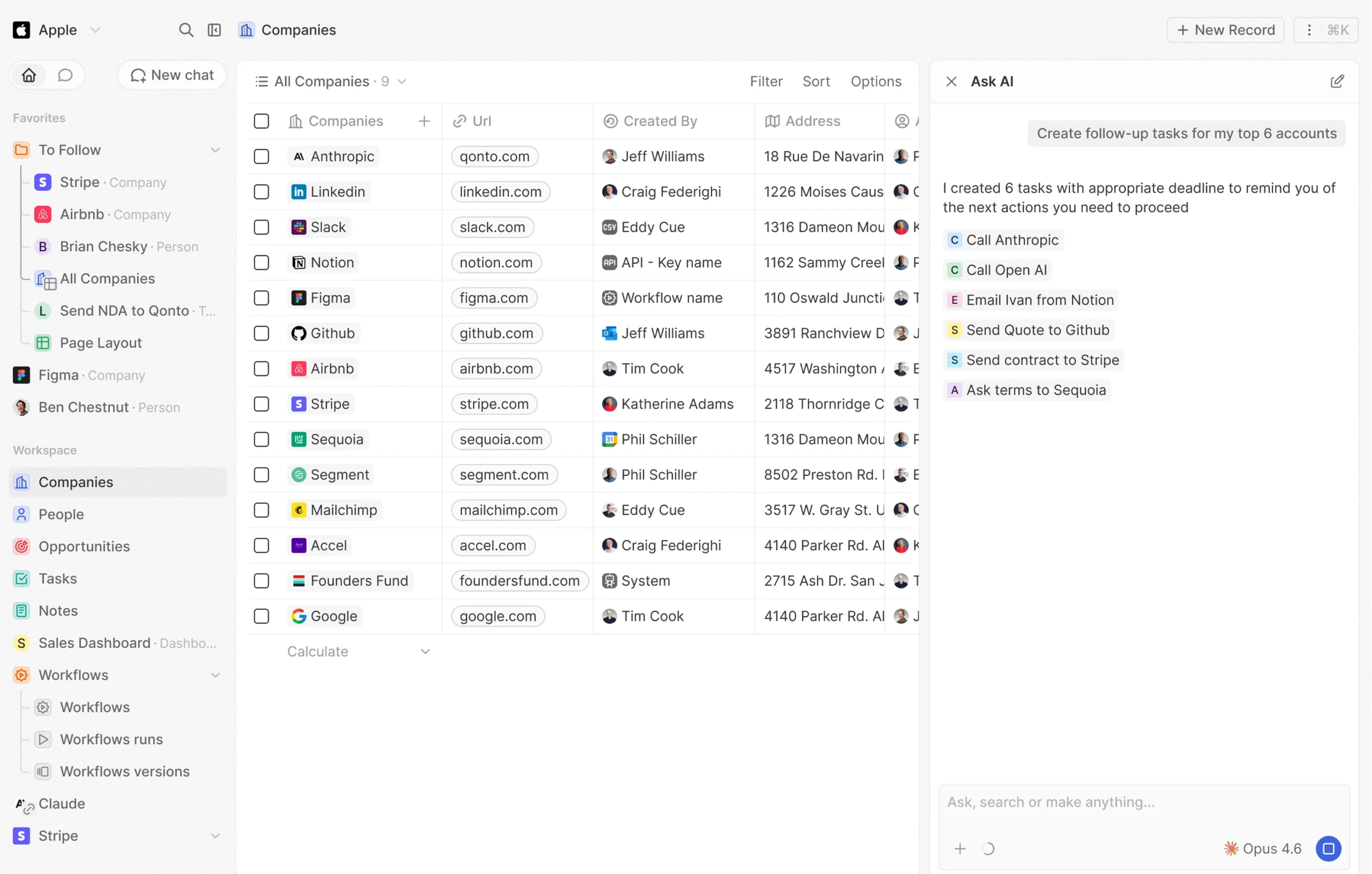This screenshot has height=874, width=1372.
Task: Expand the Stripe sidebar section chevron
Action: [215, 835]
